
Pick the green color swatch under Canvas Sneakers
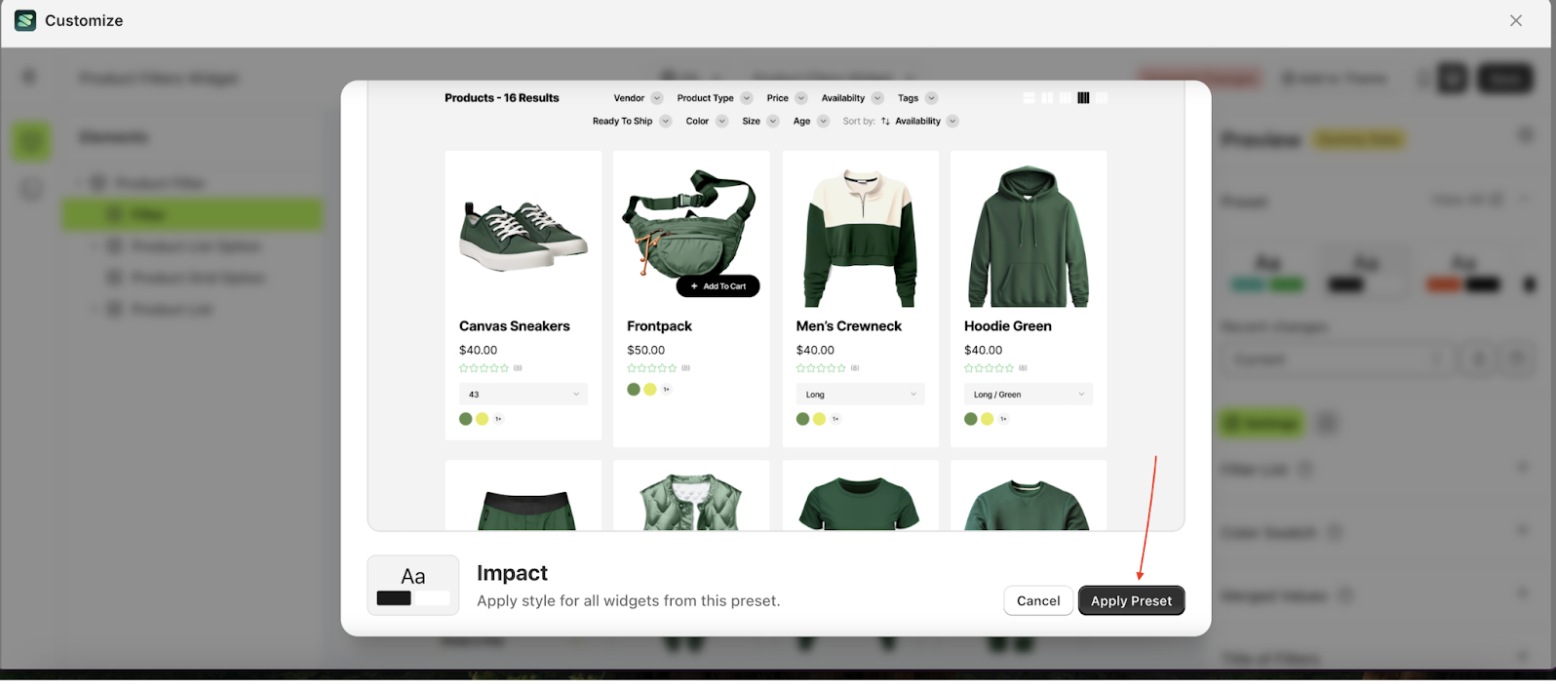pyautogui.click(x=466, y=419)
